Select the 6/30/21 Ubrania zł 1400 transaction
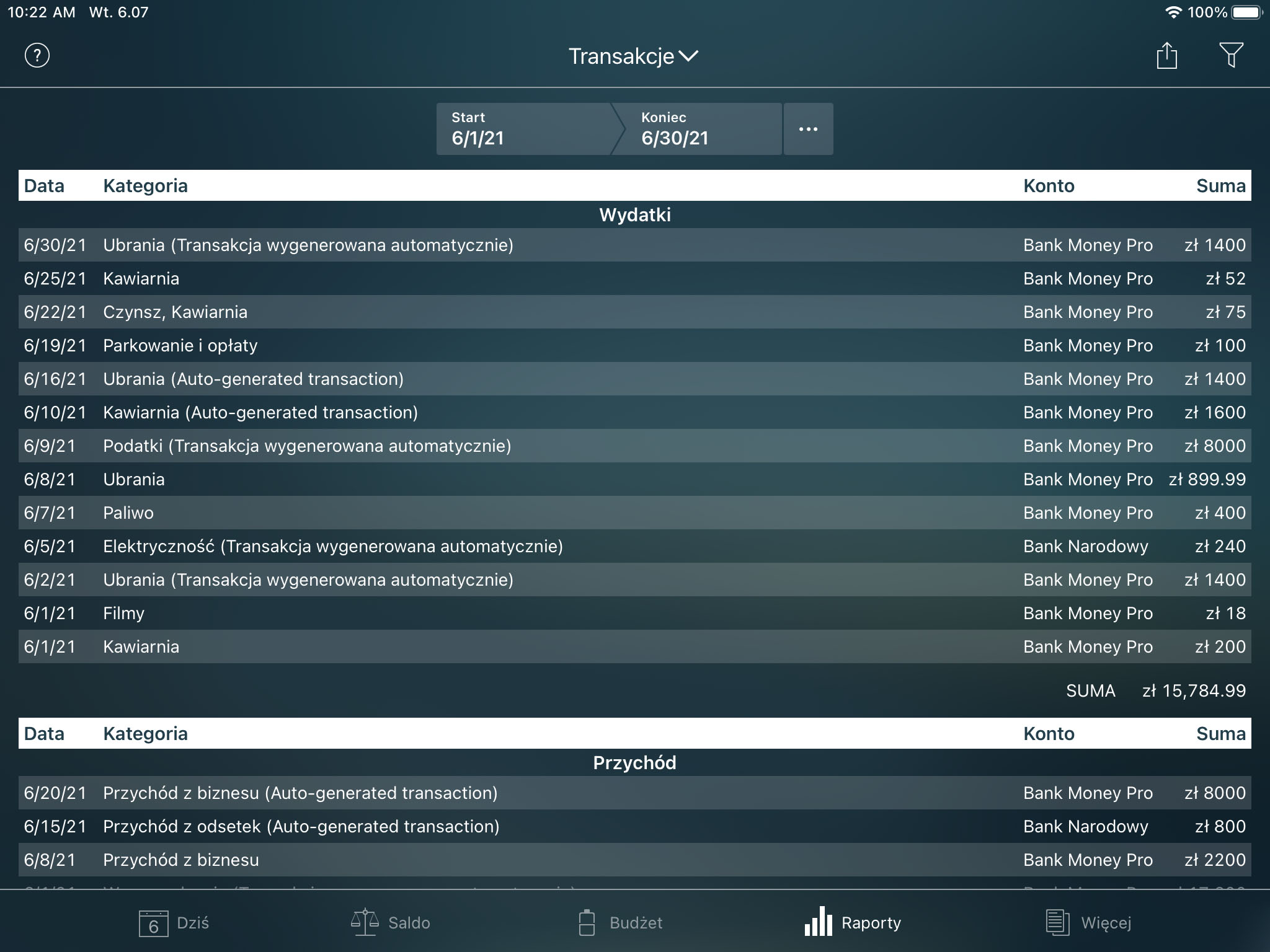Image resolution: width=1270 pixels, height=952 pixels. click(x=635, y=245)
